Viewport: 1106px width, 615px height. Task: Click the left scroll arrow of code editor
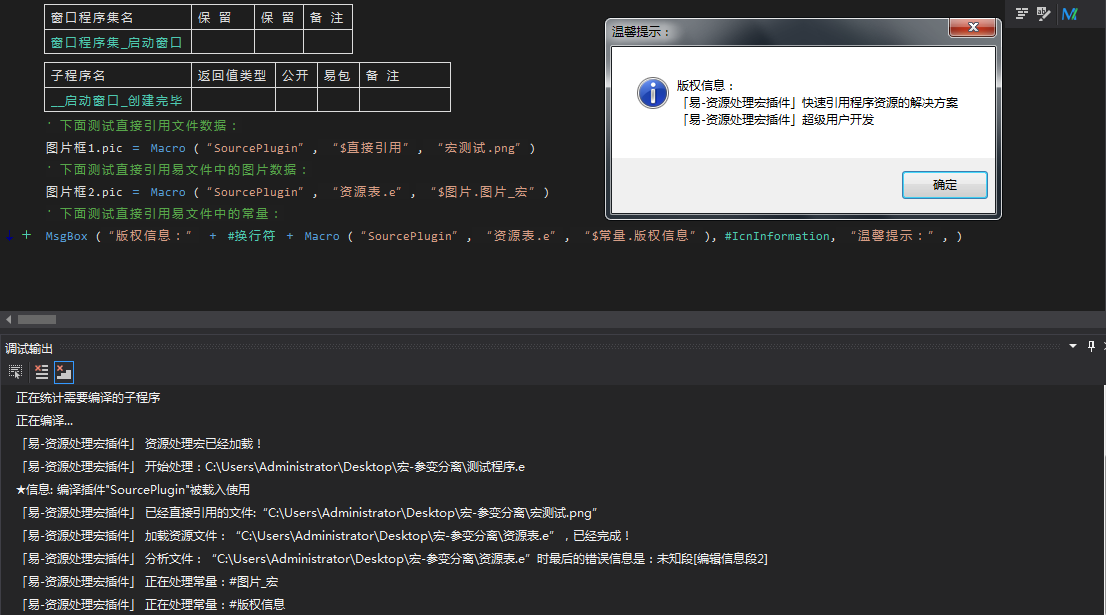pyautogui.click(x=8, y=319)
